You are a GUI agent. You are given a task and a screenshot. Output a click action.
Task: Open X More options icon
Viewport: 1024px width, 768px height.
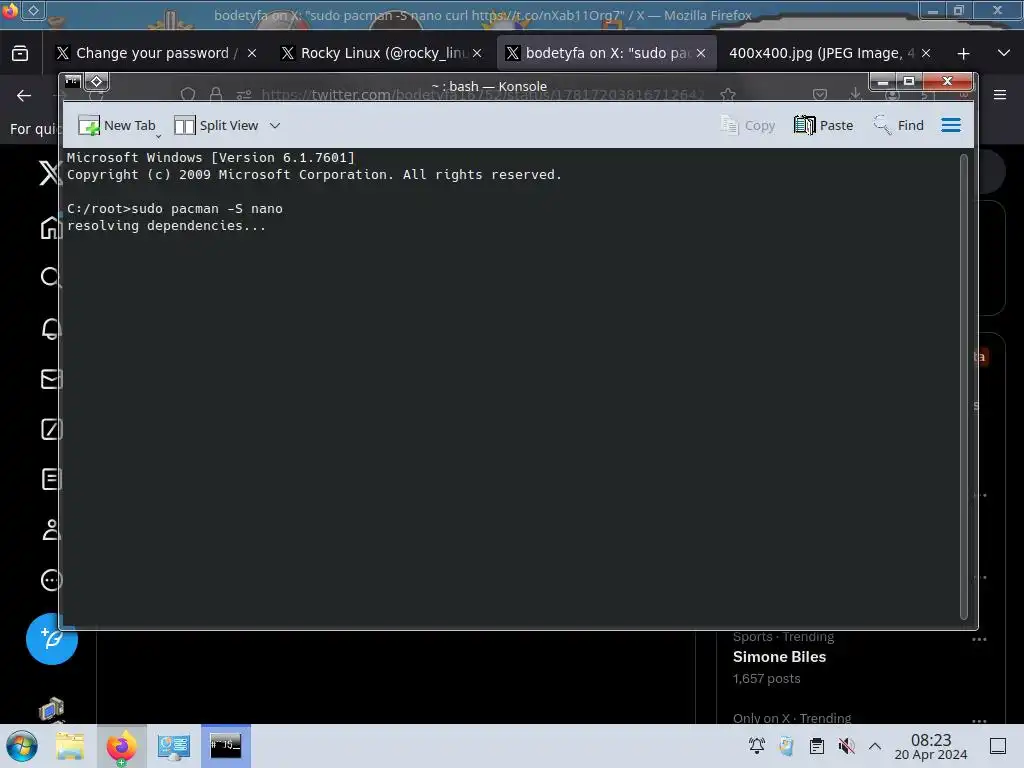[52, 580]
